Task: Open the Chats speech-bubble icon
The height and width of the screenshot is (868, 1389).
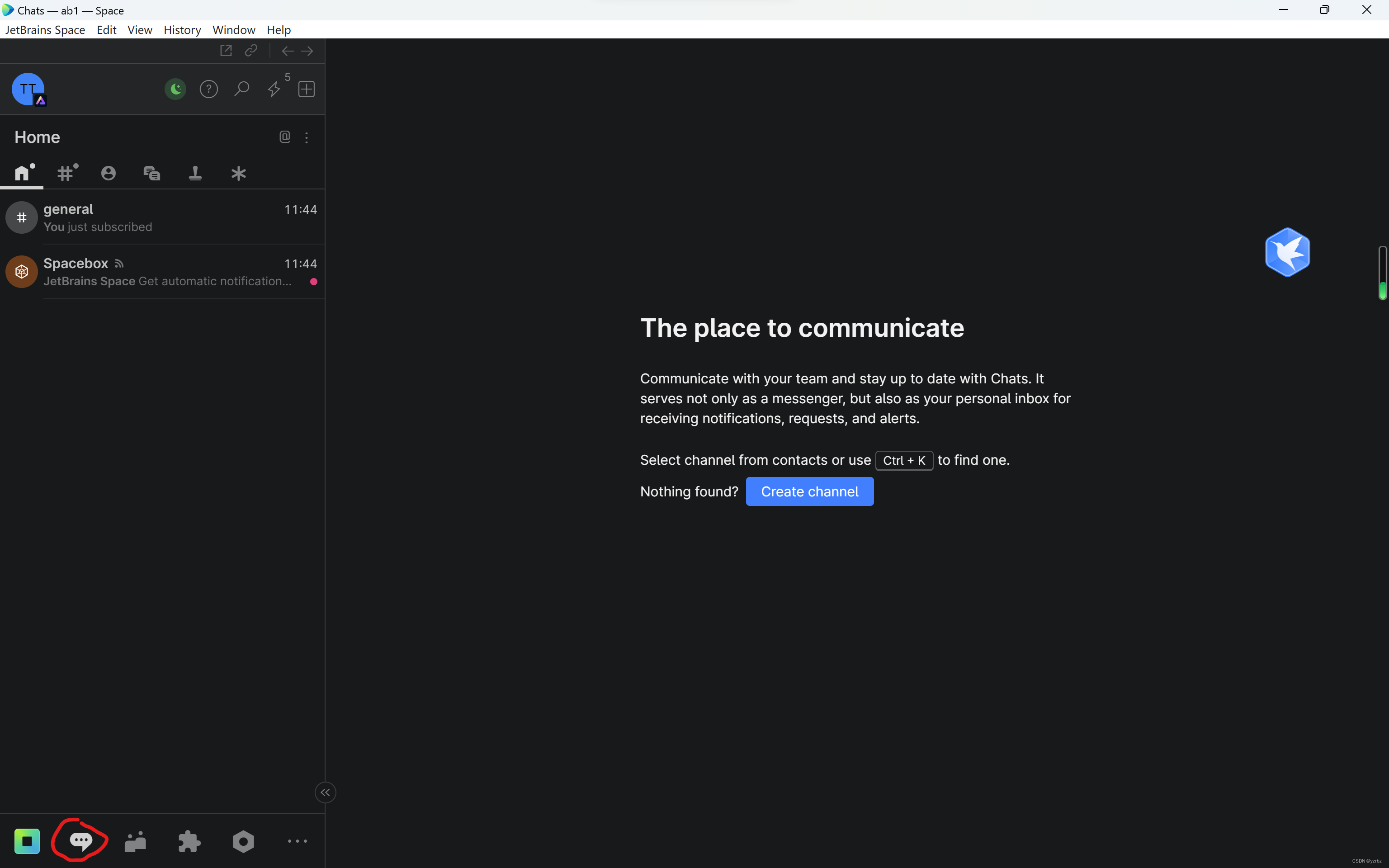Action: click(x=80, y=841)
